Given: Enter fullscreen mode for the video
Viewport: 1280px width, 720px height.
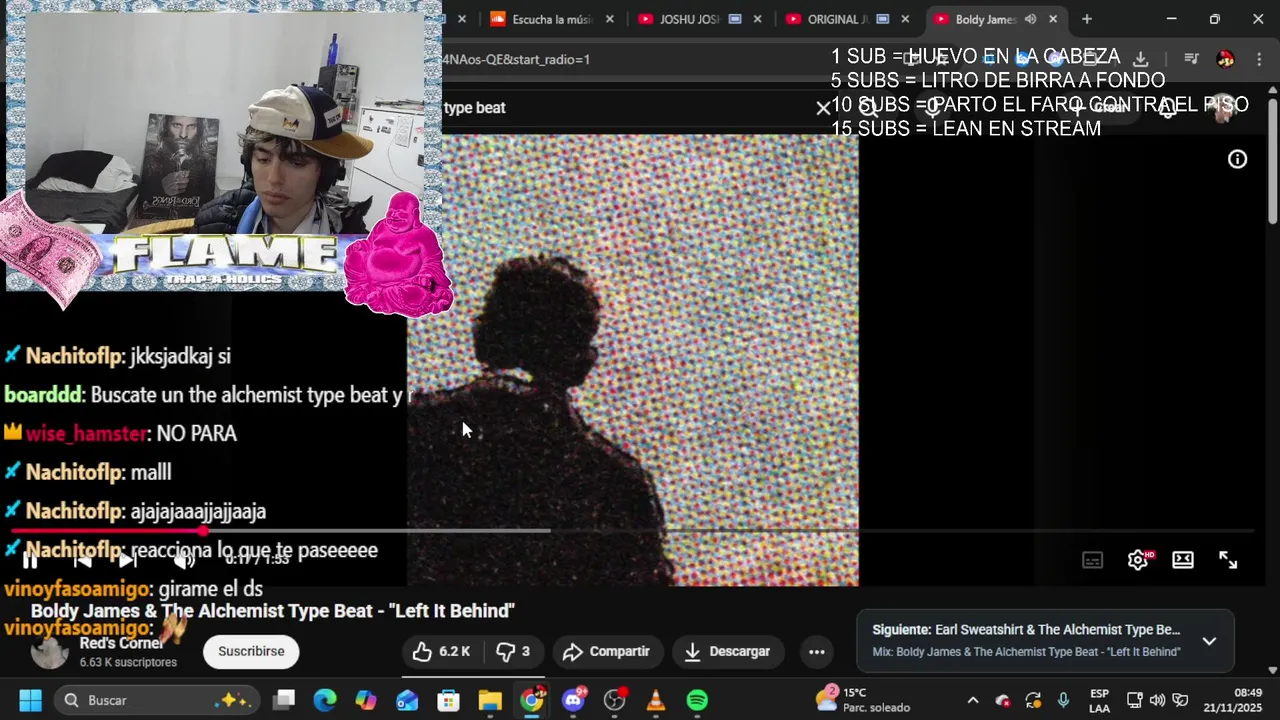Looking at the screenshot, I should [x=1228, y=560].
